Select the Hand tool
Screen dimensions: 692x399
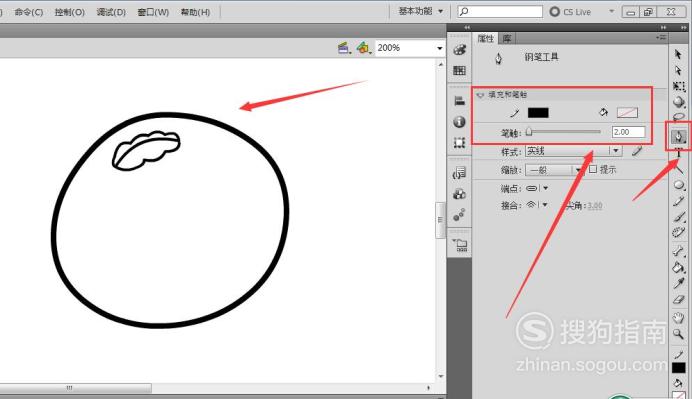[678, 317]
